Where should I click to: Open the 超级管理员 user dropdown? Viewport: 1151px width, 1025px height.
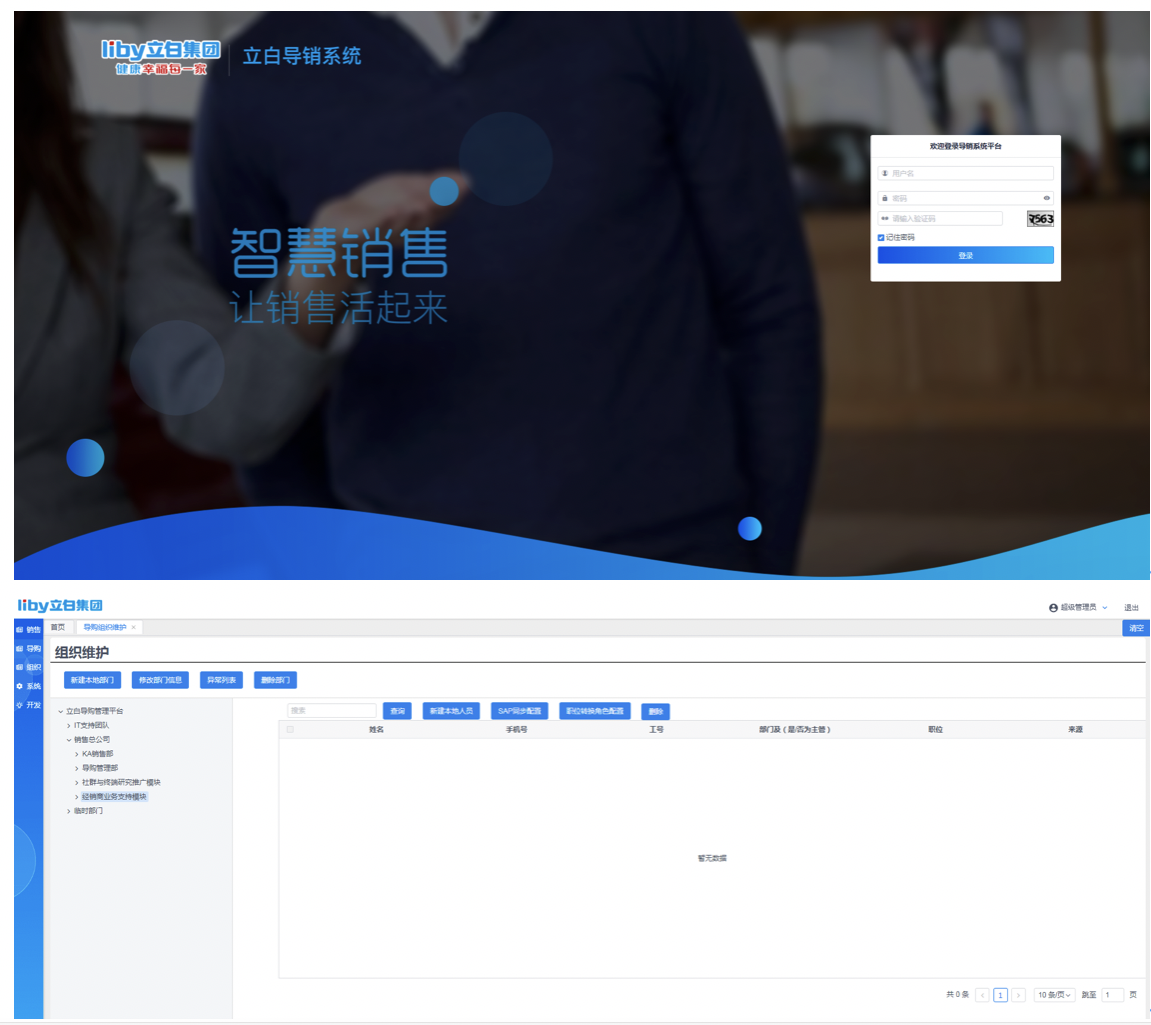pos(1078,608)
